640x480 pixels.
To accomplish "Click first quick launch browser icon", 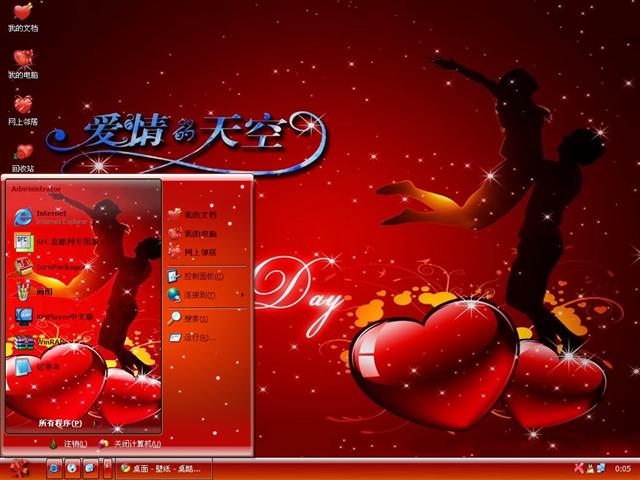I will pyautogui.click(x=54, y=467).
